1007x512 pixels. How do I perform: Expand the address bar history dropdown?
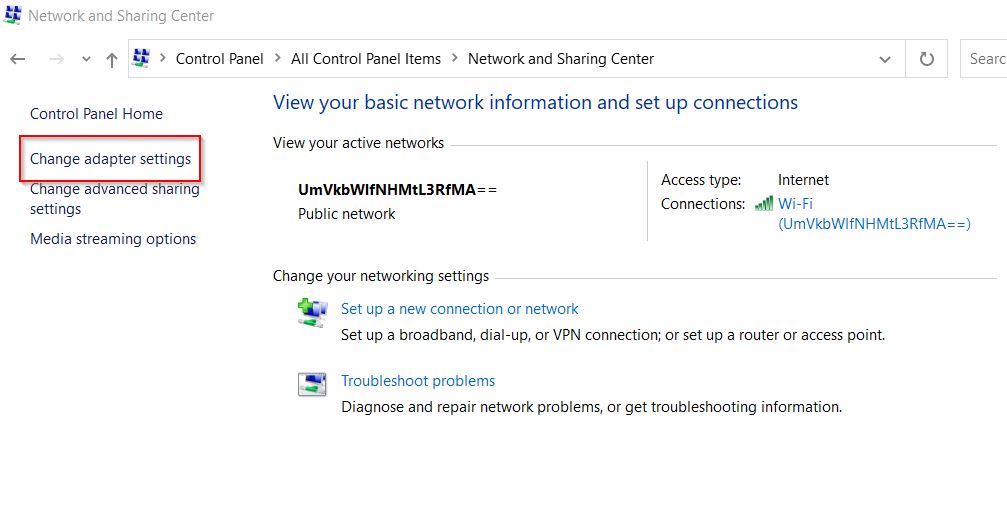(885, 60)
